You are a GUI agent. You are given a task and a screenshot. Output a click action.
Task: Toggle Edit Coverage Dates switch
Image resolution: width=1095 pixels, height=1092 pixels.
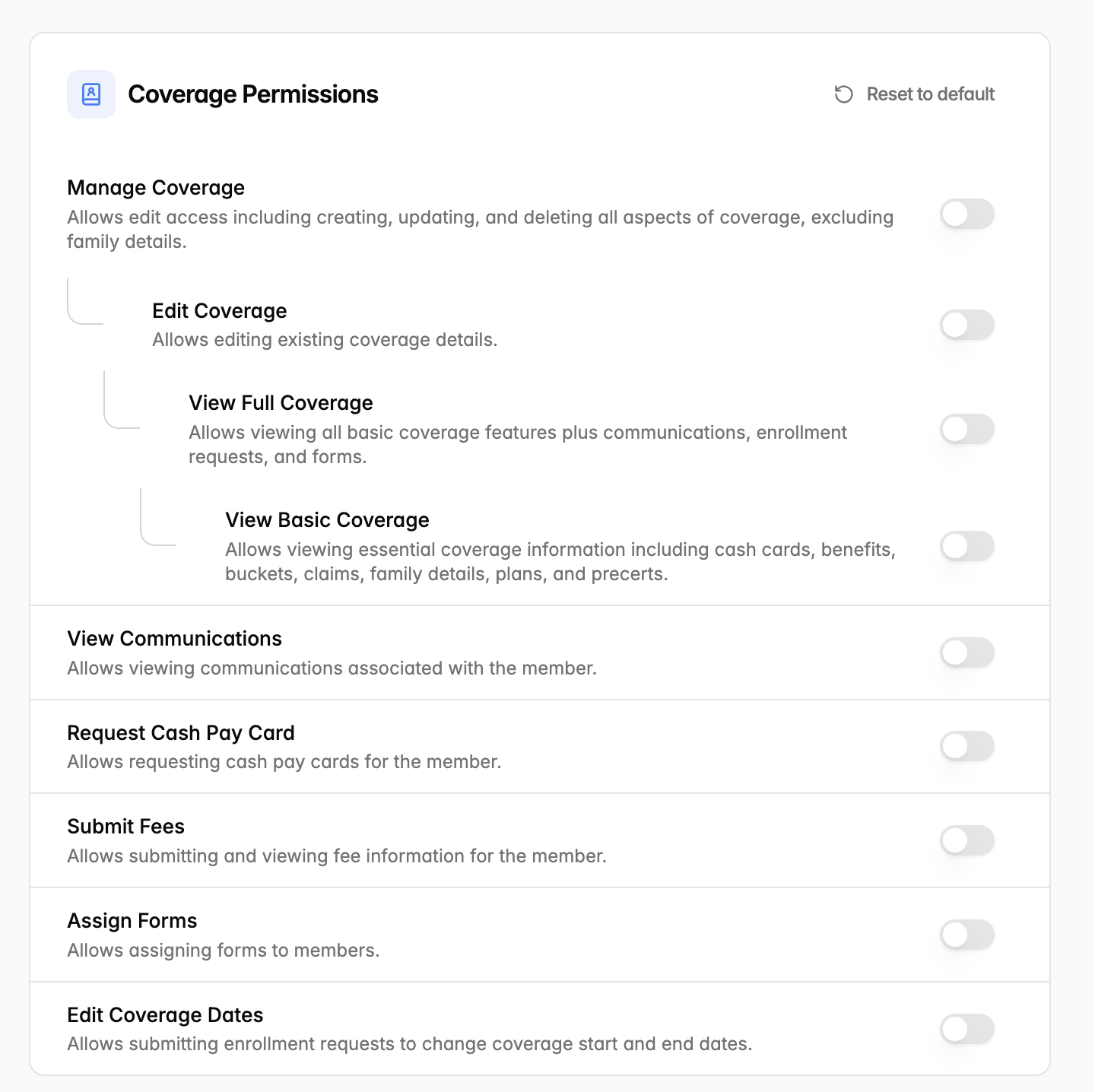tap(967, 1029)
